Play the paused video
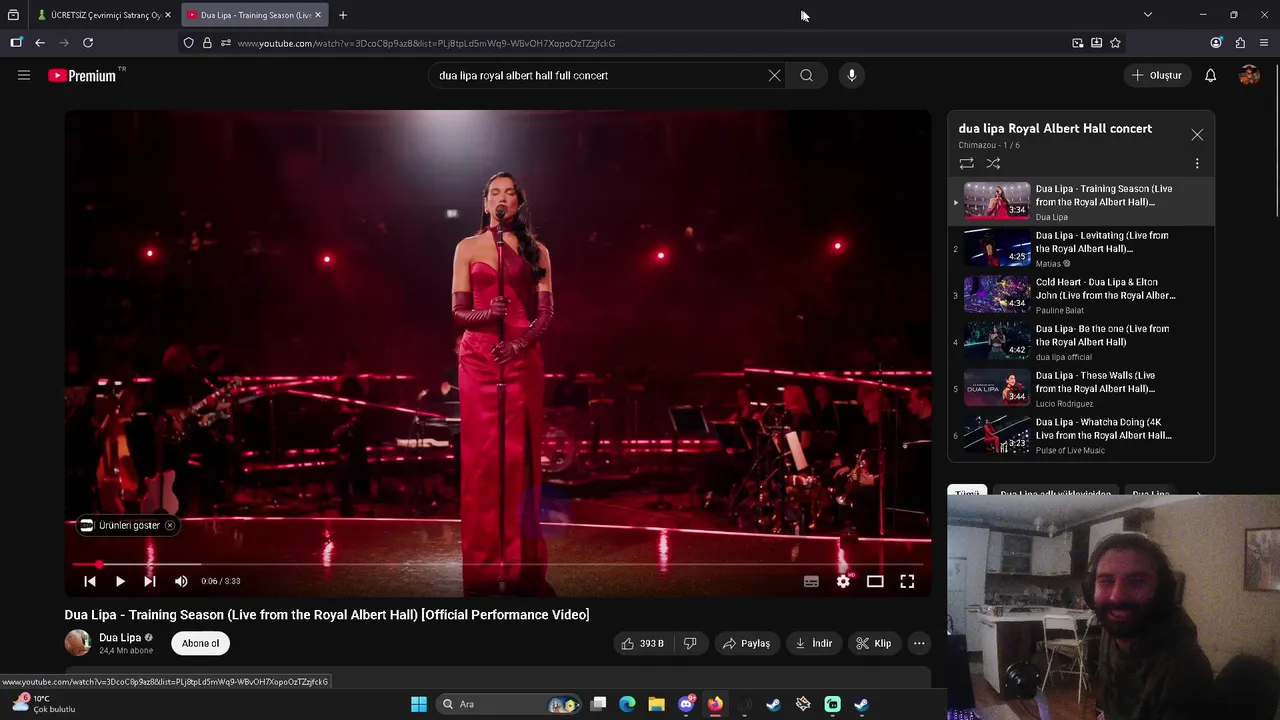 click(120, 581)
